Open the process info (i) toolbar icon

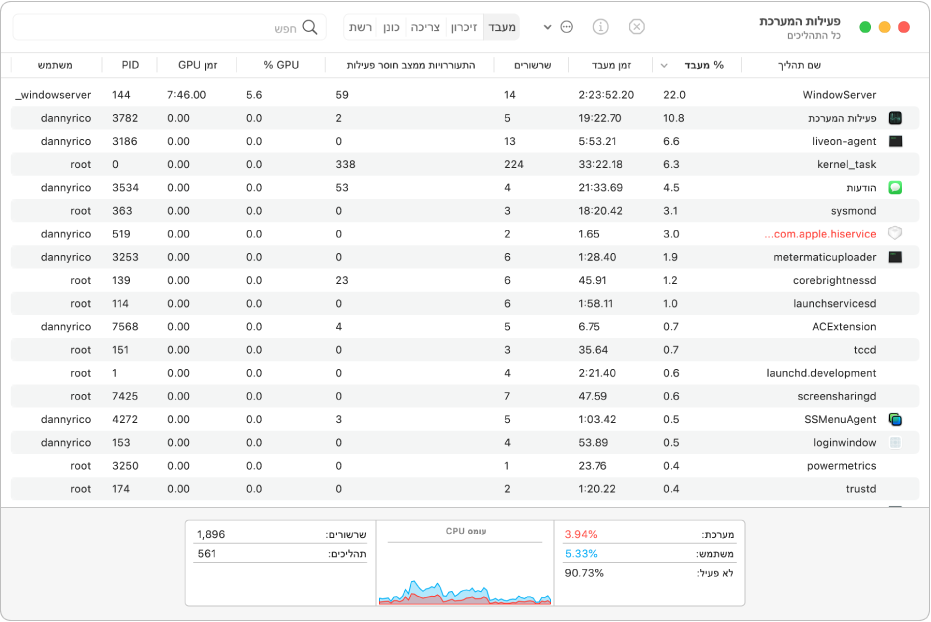tap(600, 27)
